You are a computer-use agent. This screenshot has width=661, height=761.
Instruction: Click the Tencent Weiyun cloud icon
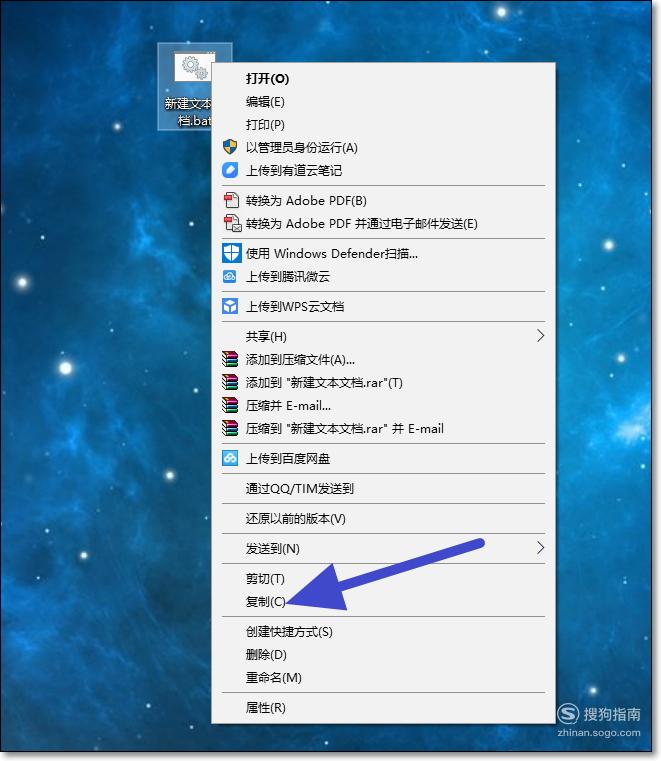[229, 277]
